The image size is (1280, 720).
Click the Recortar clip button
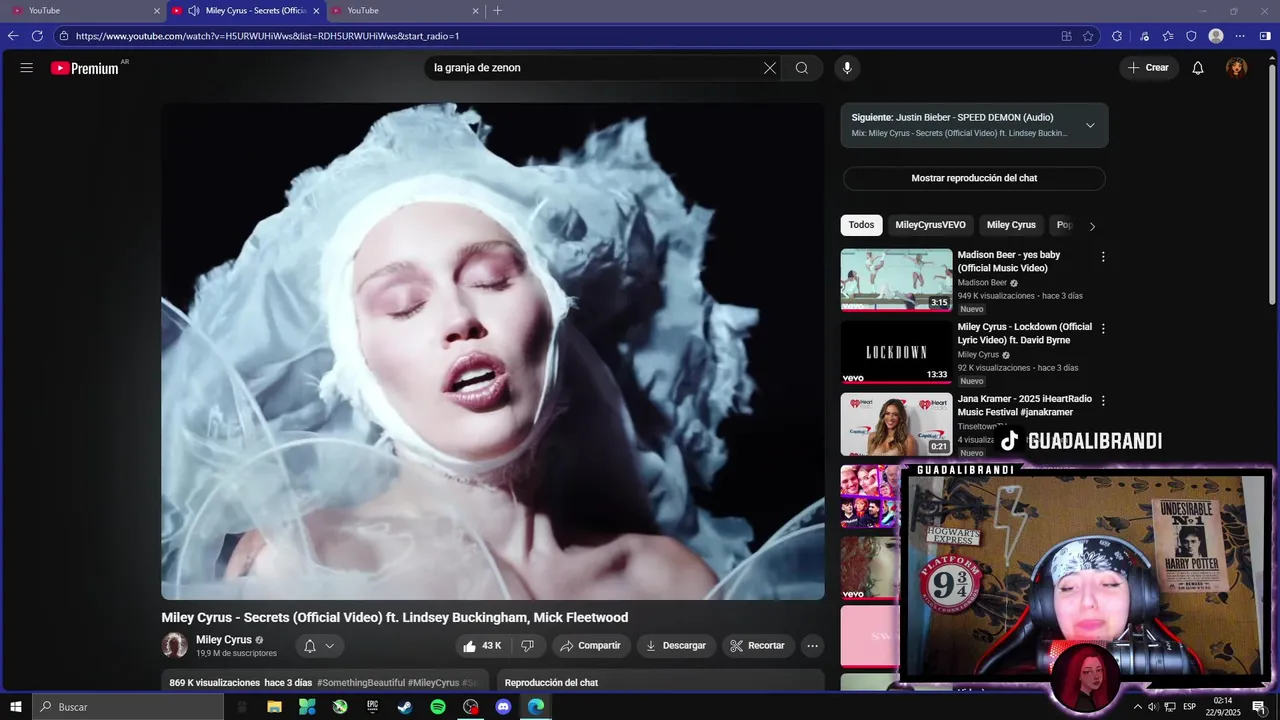[x=758, y=646]
